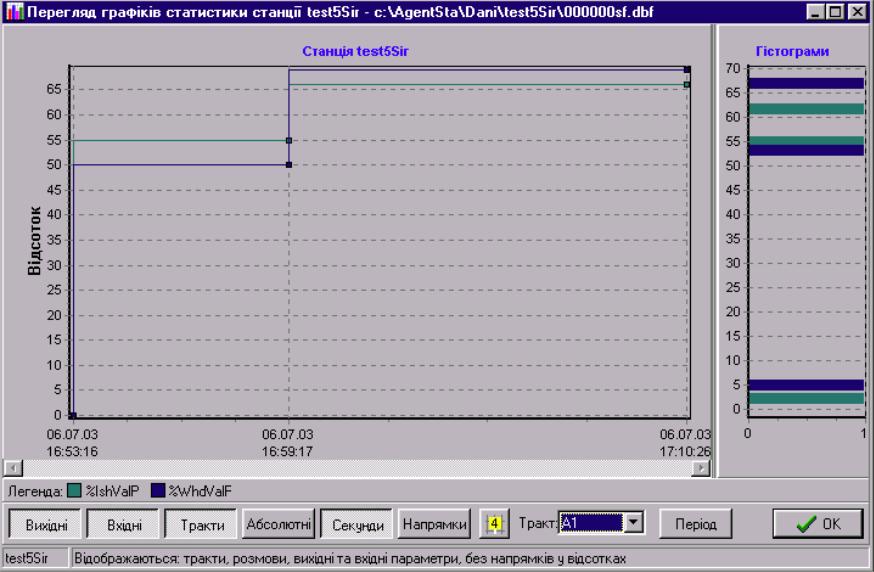Screen dimensions: 874x572
Task: Click the %IshValP legend color swatch
Action: click(74, 491)
